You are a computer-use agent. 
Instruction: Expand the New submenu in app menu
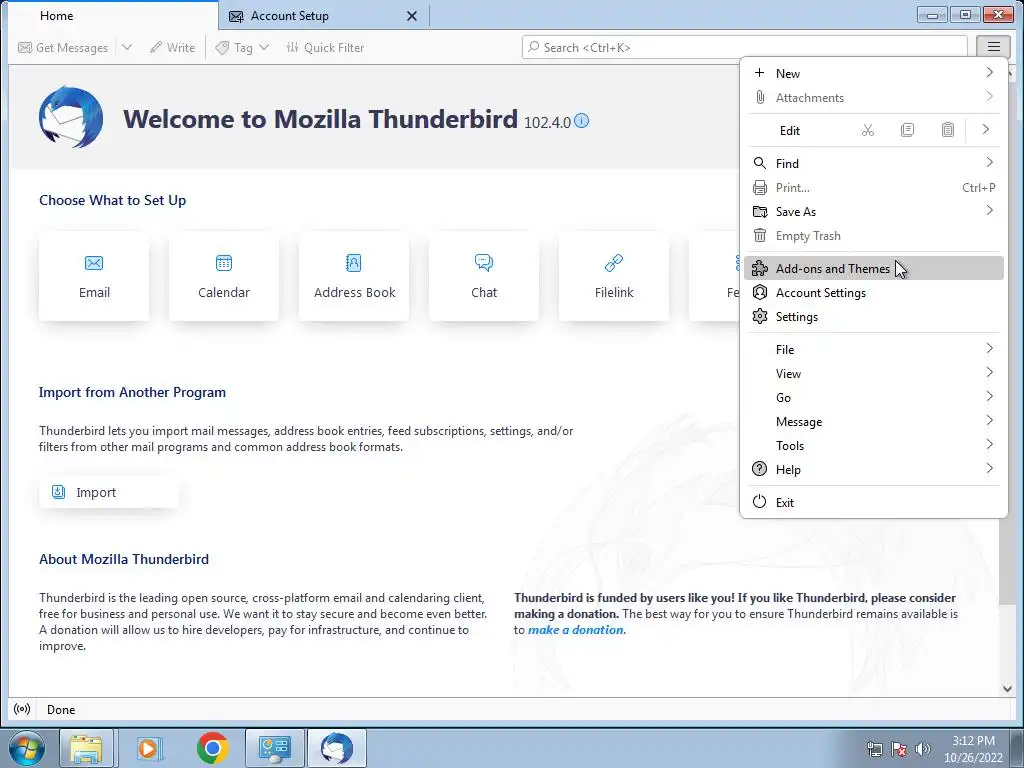coord(873,73)
